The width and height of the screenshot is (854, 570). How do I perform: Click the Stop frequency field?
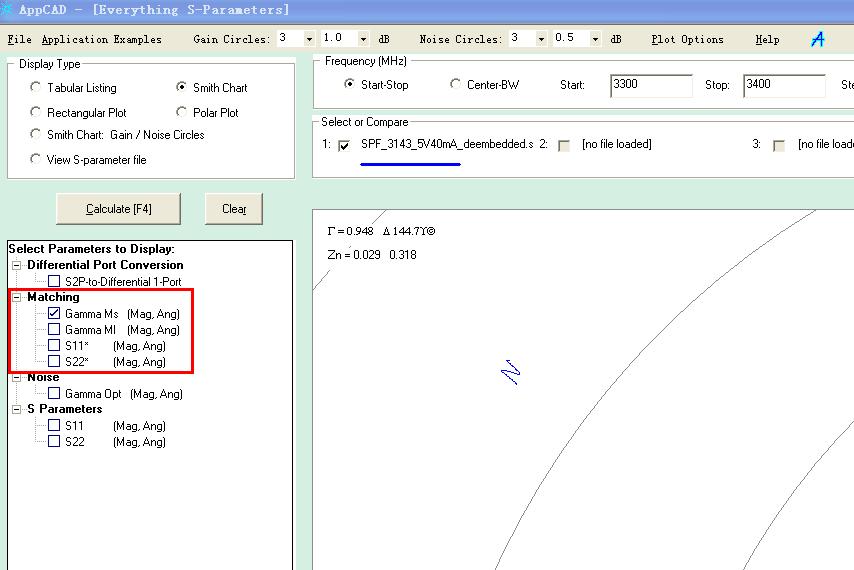[784, 85]
